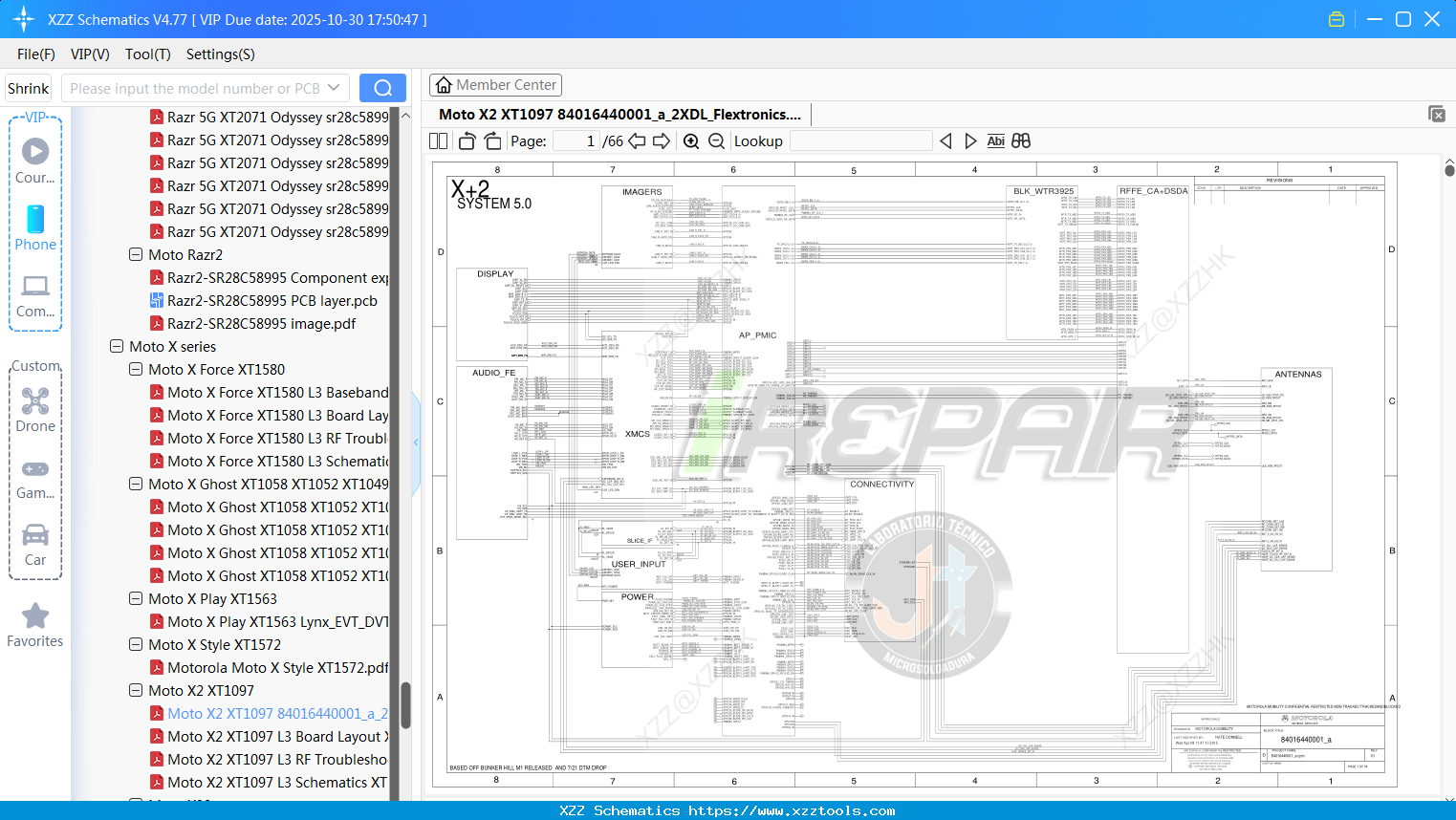1456x820 pixels.
Task: Open the Car category
Action: [x=35, y=543]
